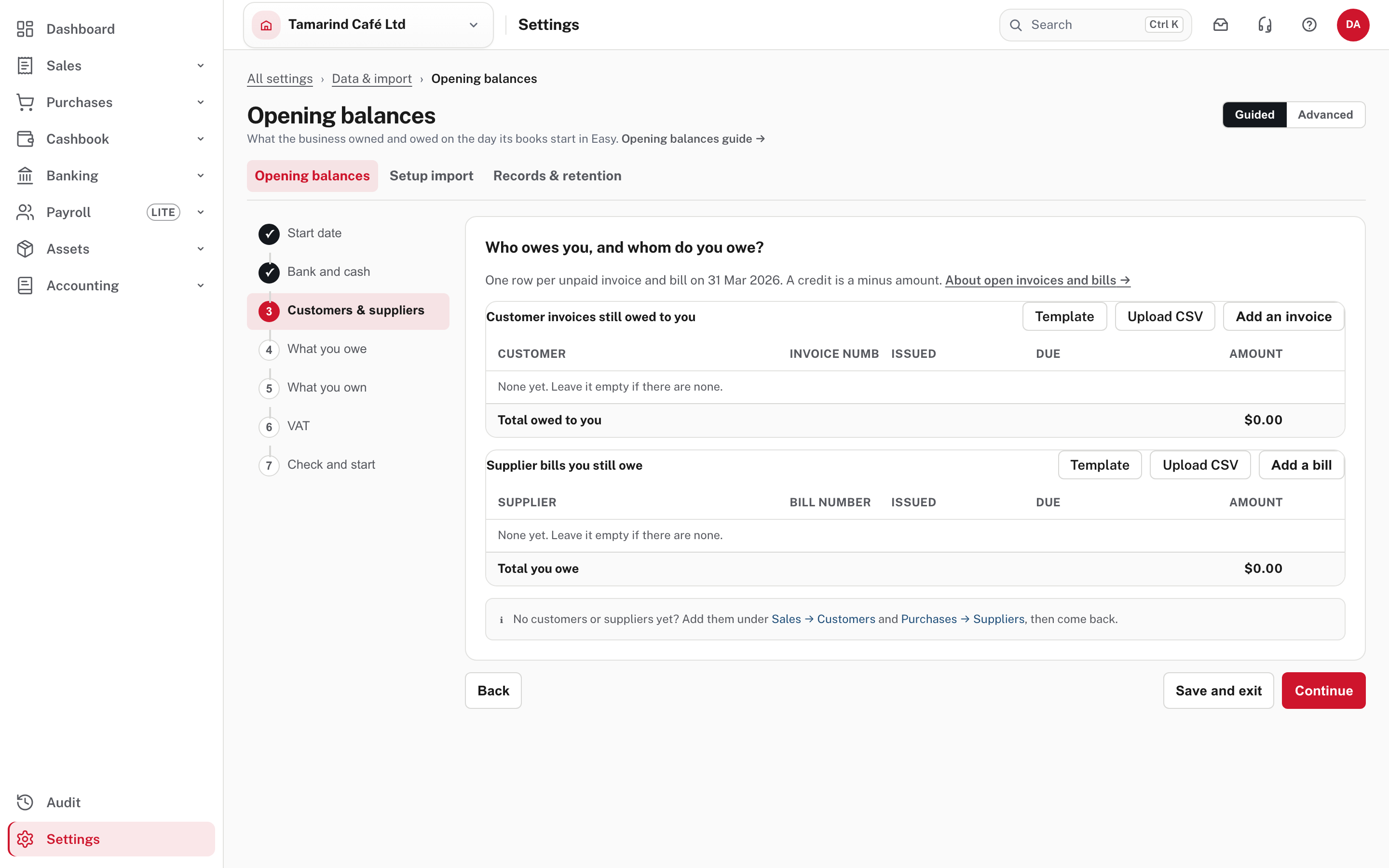The height and width of the screenshot is (868, 1389).
Task: Click the Tamarind Café house logo icon
Action: (266, 25)
